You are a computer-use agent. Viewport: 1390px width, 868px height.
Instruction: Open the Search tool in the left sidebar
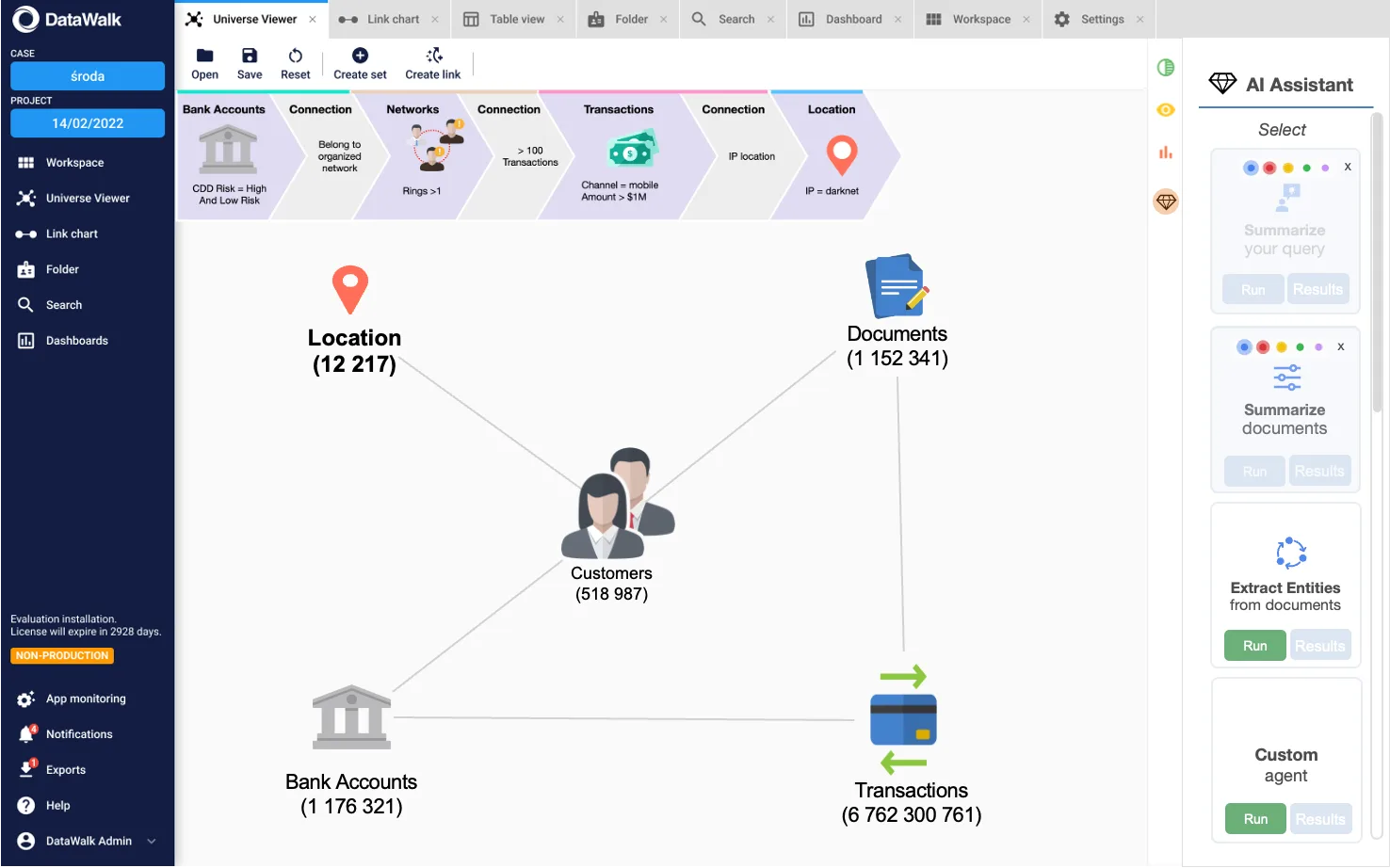(x=25, y=304)
